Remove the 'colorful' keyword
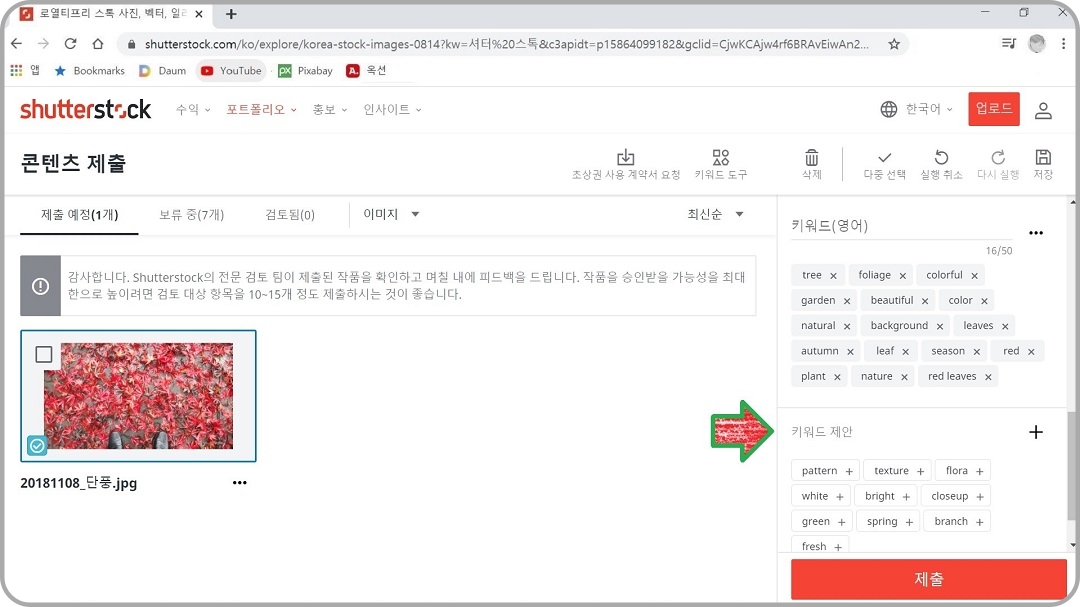1080x607 pixels. coord(975,276)
